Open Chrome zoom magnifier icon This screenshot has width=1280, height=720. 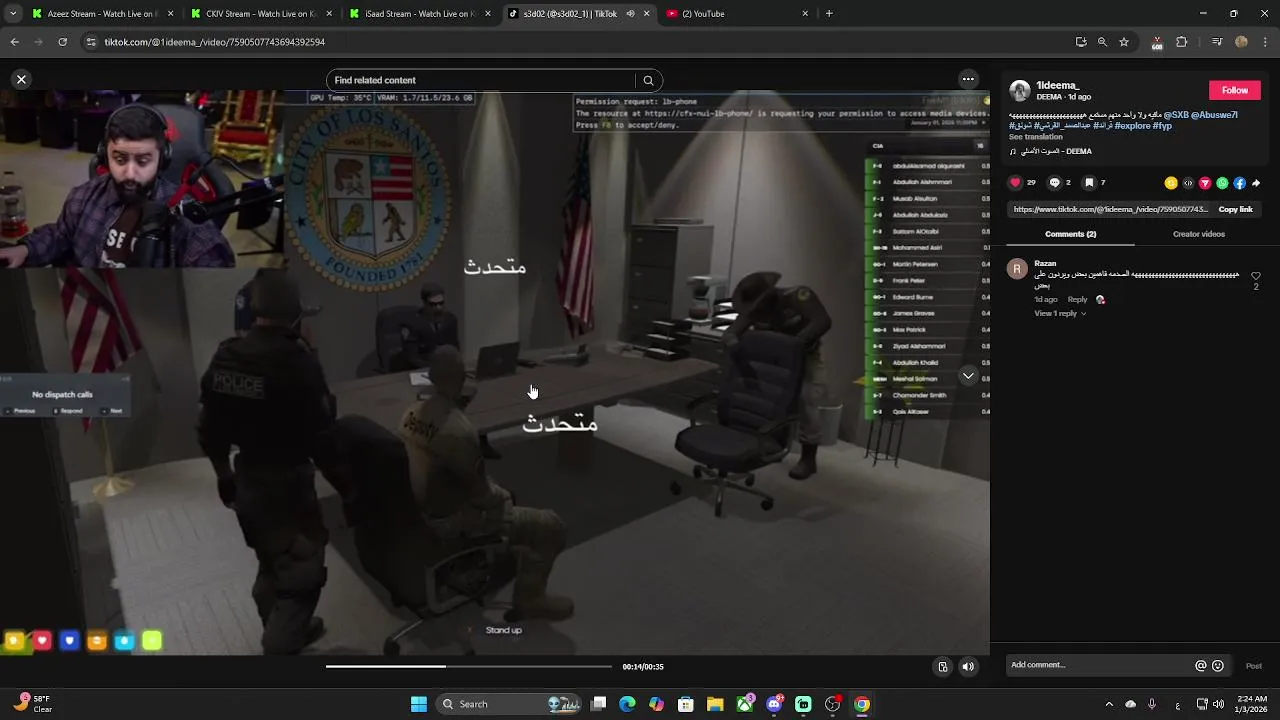pos(1102,42)
